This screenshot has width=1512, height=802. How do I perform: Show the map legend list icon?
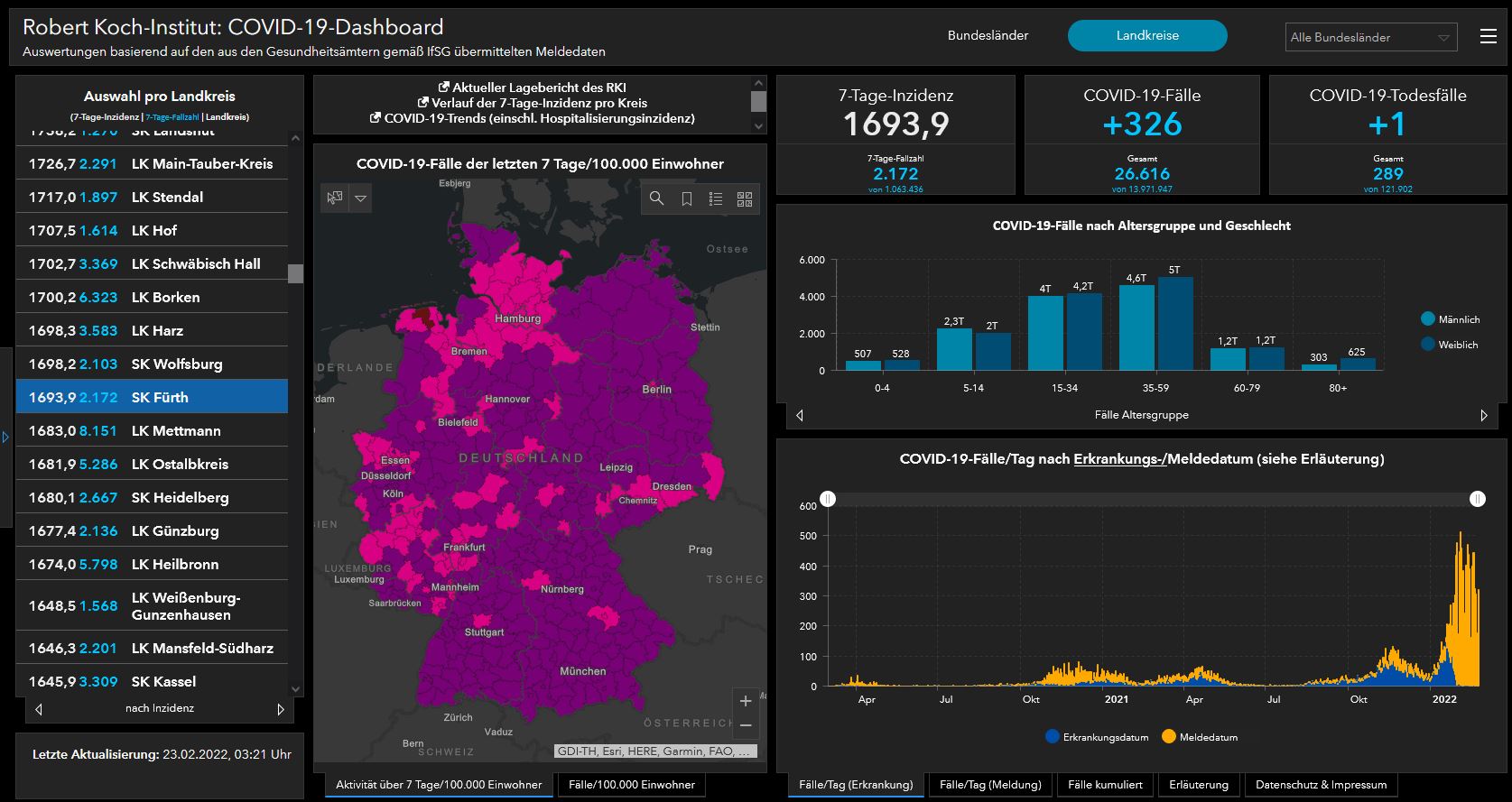click(x=716, y=198)
